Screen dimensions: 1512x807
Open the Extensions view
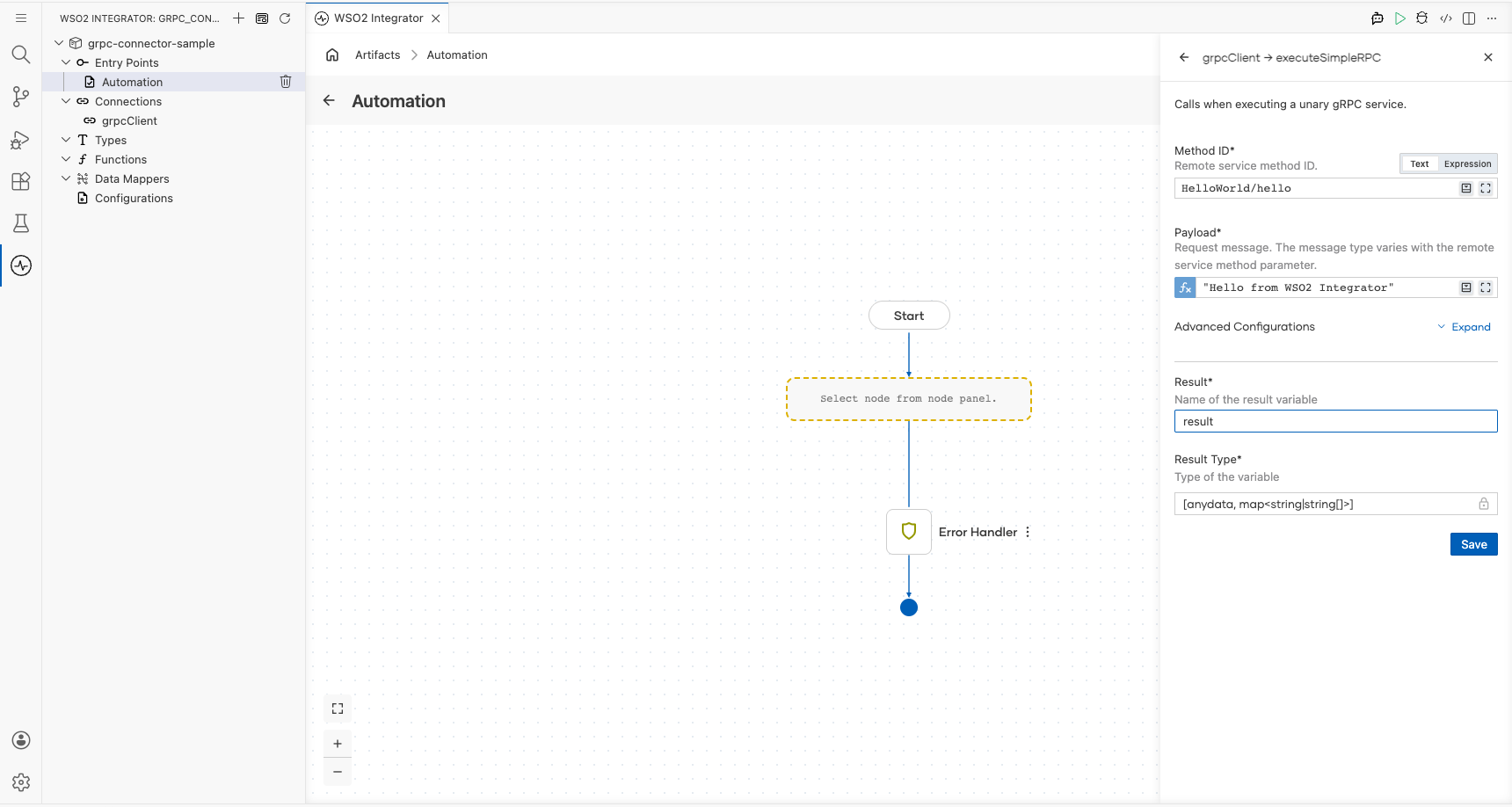coord(21,181)
